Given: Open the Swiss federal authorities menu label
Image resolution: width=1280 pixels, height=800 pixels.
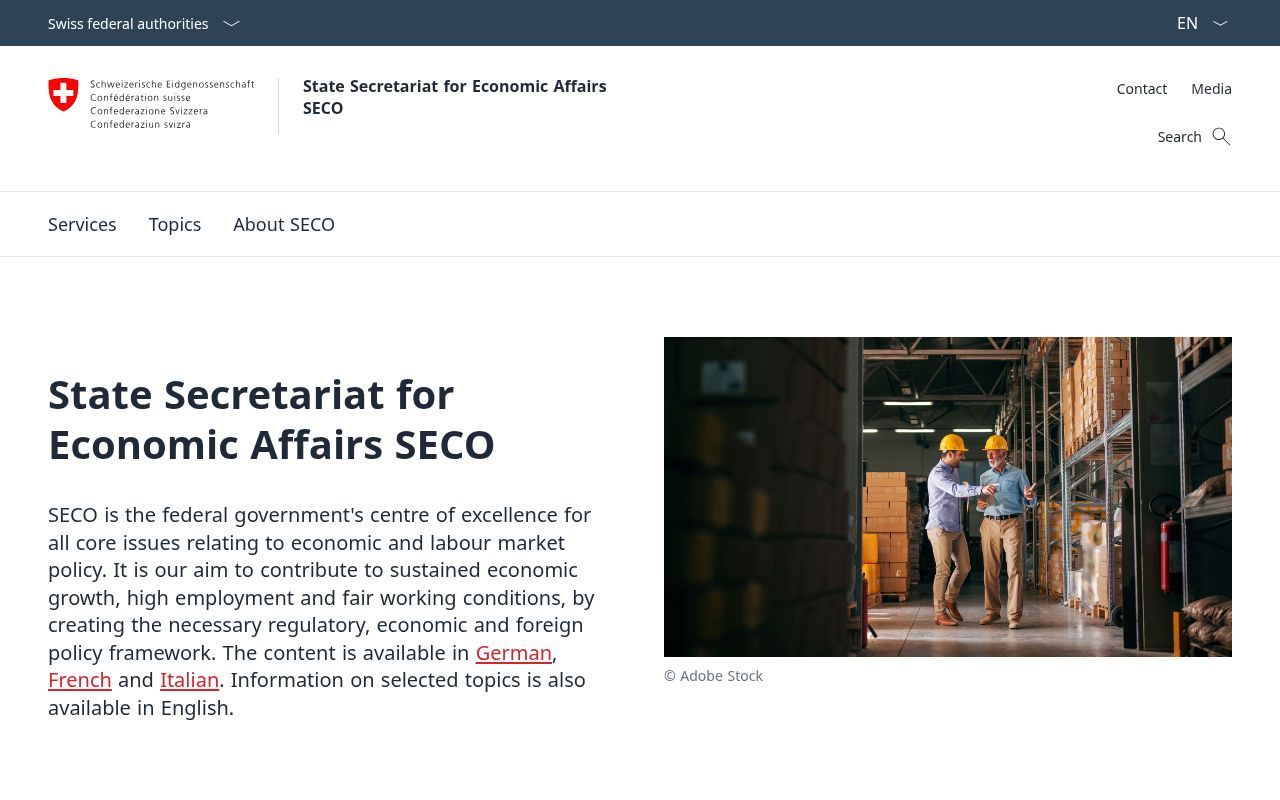Looking at the screenshot, I should point(128,24).
